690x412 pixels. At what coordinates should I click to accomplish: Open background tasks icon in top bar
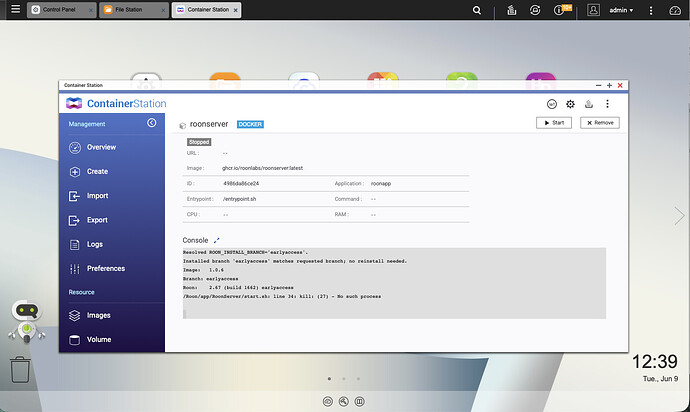coord(511,10)
